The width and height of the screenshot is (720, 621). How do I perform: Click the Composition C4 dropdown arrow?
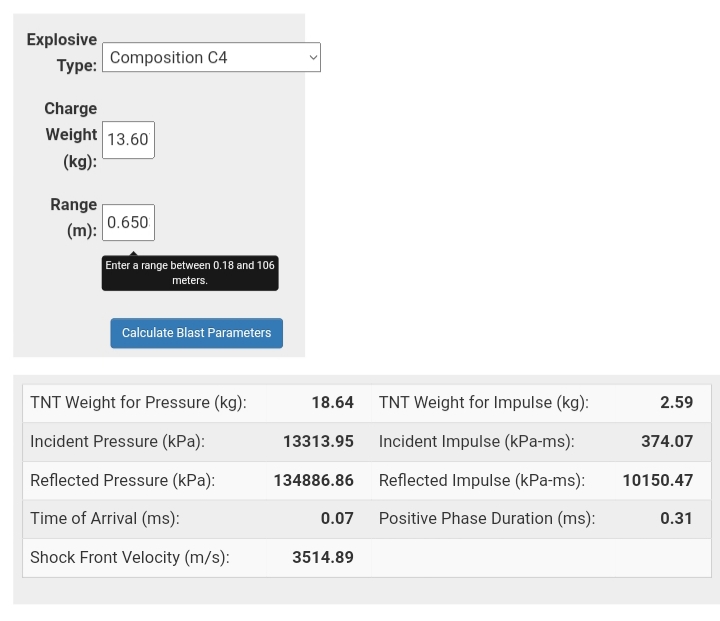[x=313, y=58]
